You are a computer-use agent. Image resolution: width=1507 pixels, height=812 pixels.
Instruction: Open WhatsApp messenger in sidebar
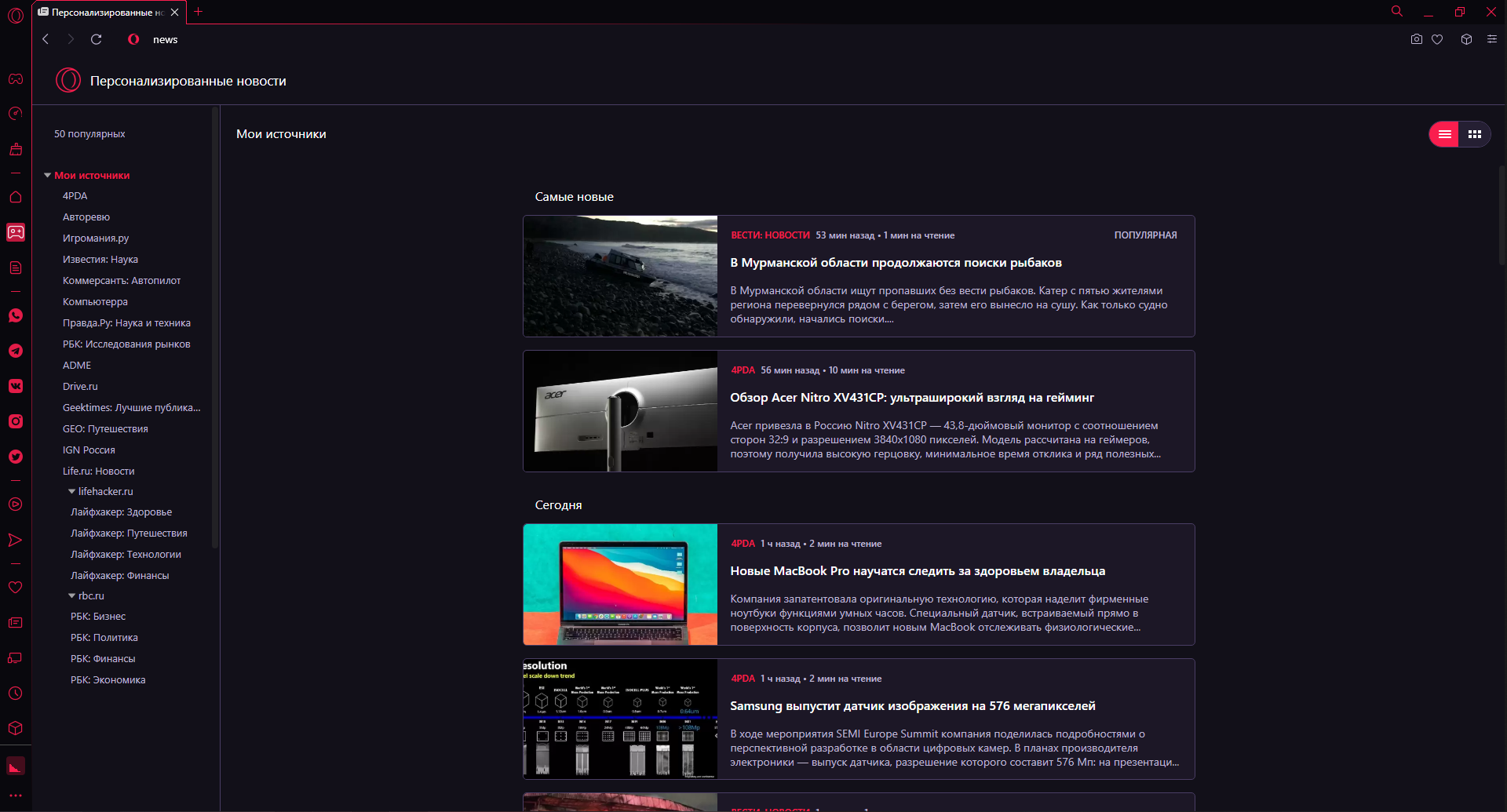[16, 315]
